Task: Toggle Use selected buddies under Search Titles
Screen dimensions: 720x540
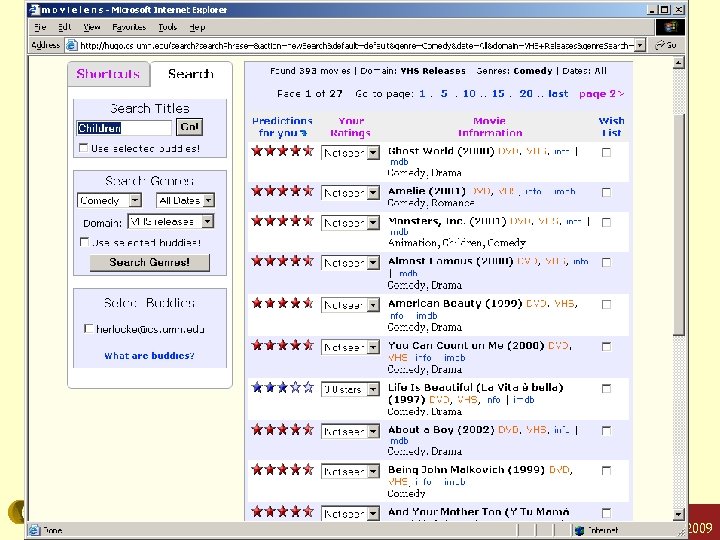Action: 83,148
